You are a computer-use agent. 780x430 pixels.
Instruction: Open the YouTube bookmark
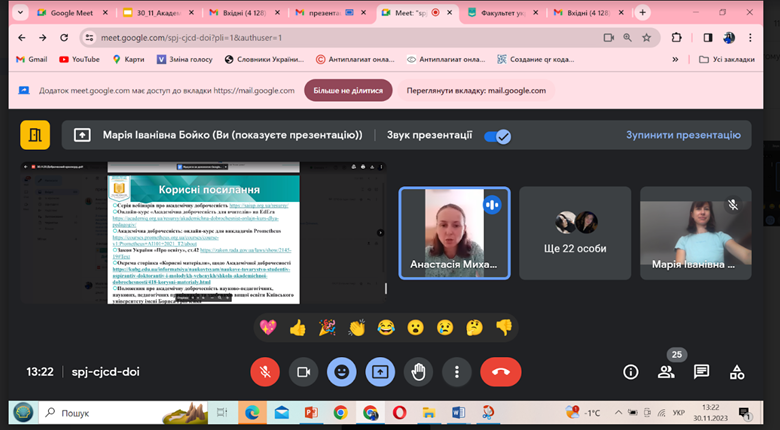pos(78,59)
